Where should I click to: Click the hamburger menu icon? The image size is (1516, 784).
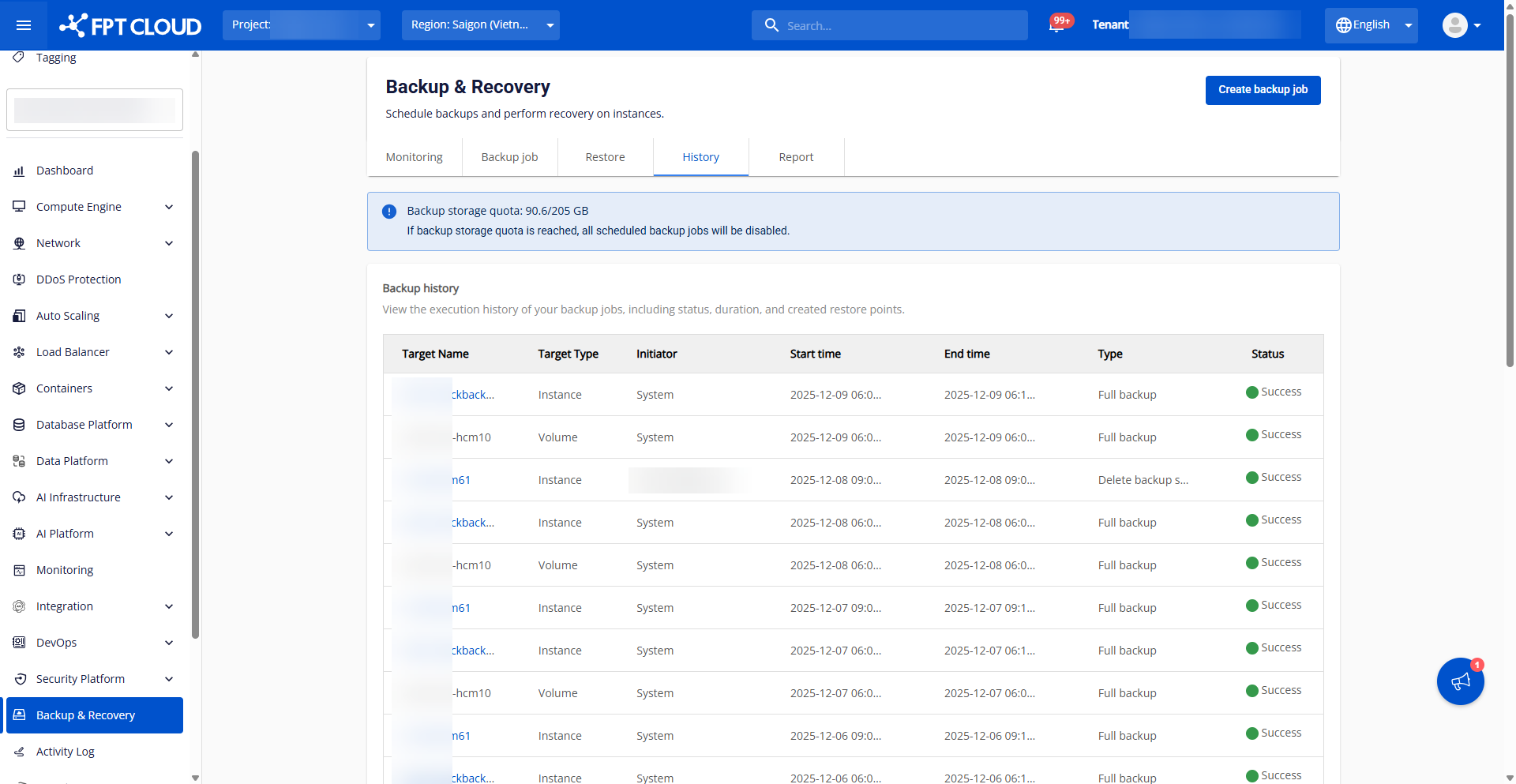(23, 24)
